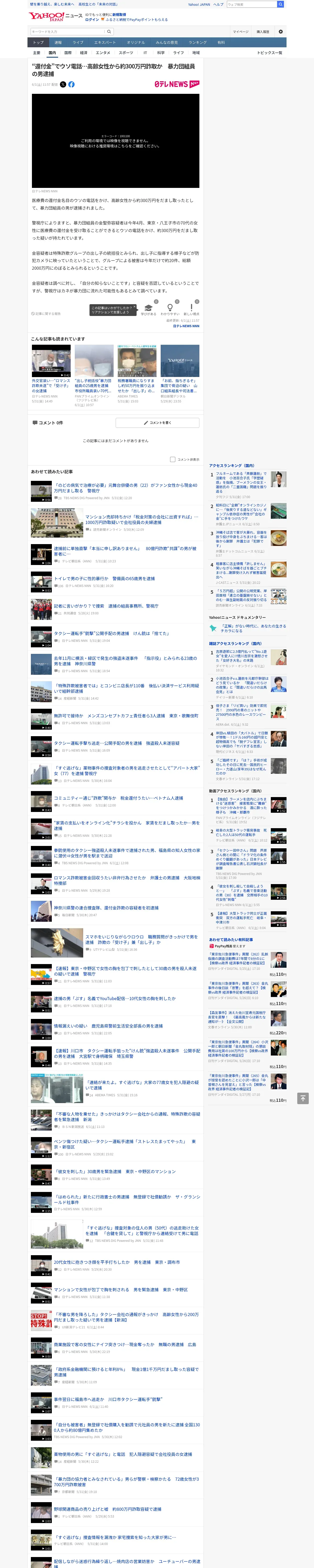Open the 速報 tab

[58, 43]
